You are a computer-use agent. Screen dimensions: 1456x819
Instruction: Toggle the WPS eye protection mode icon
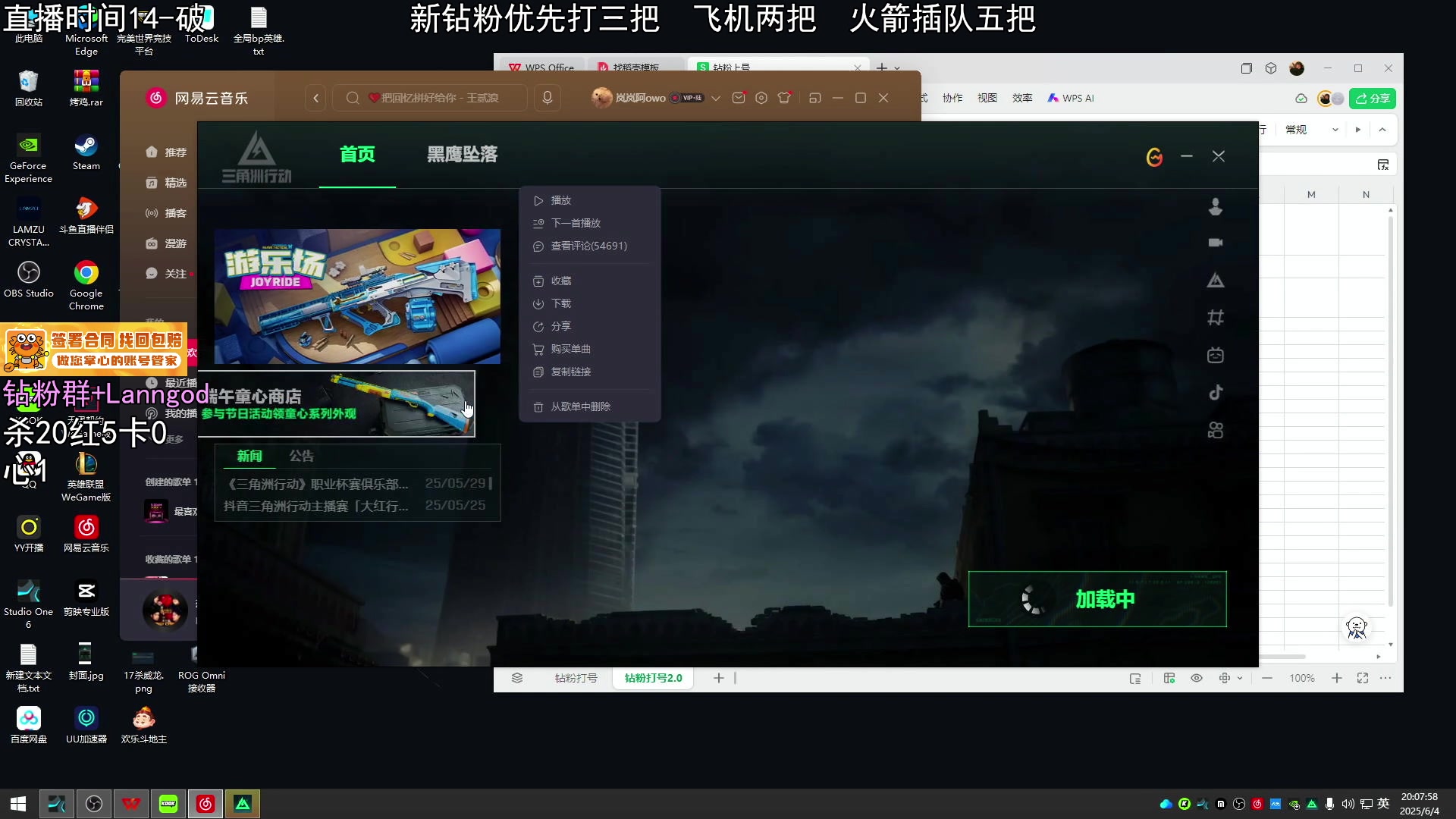[x=1197, y=678]
